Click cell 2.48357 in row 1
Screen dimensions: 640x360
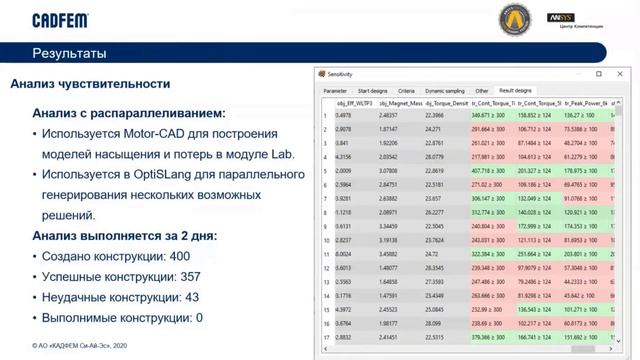pyautogui.click(x=400, y=116)
